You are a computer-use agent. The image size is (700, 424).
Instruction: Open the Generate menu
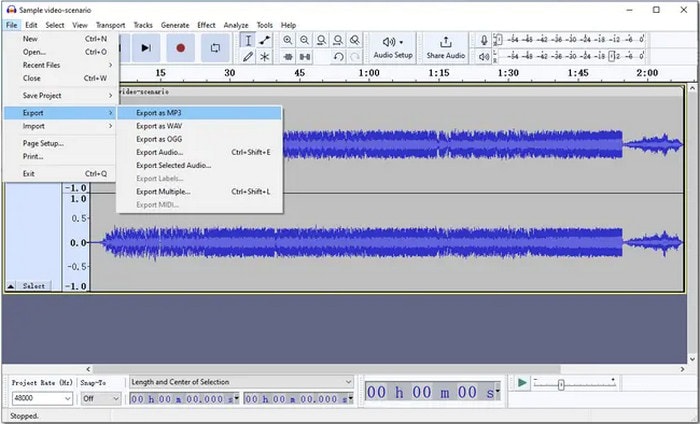tap(175, 25)
